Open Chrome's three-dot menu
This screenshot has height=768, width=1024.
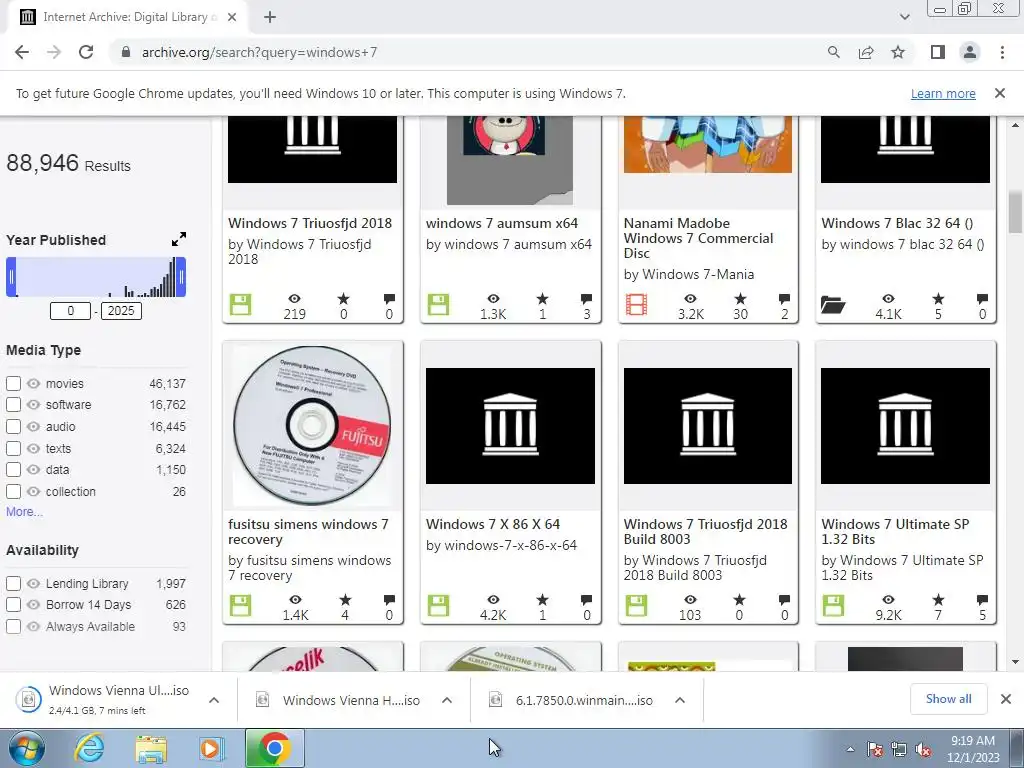(1002, 52)
